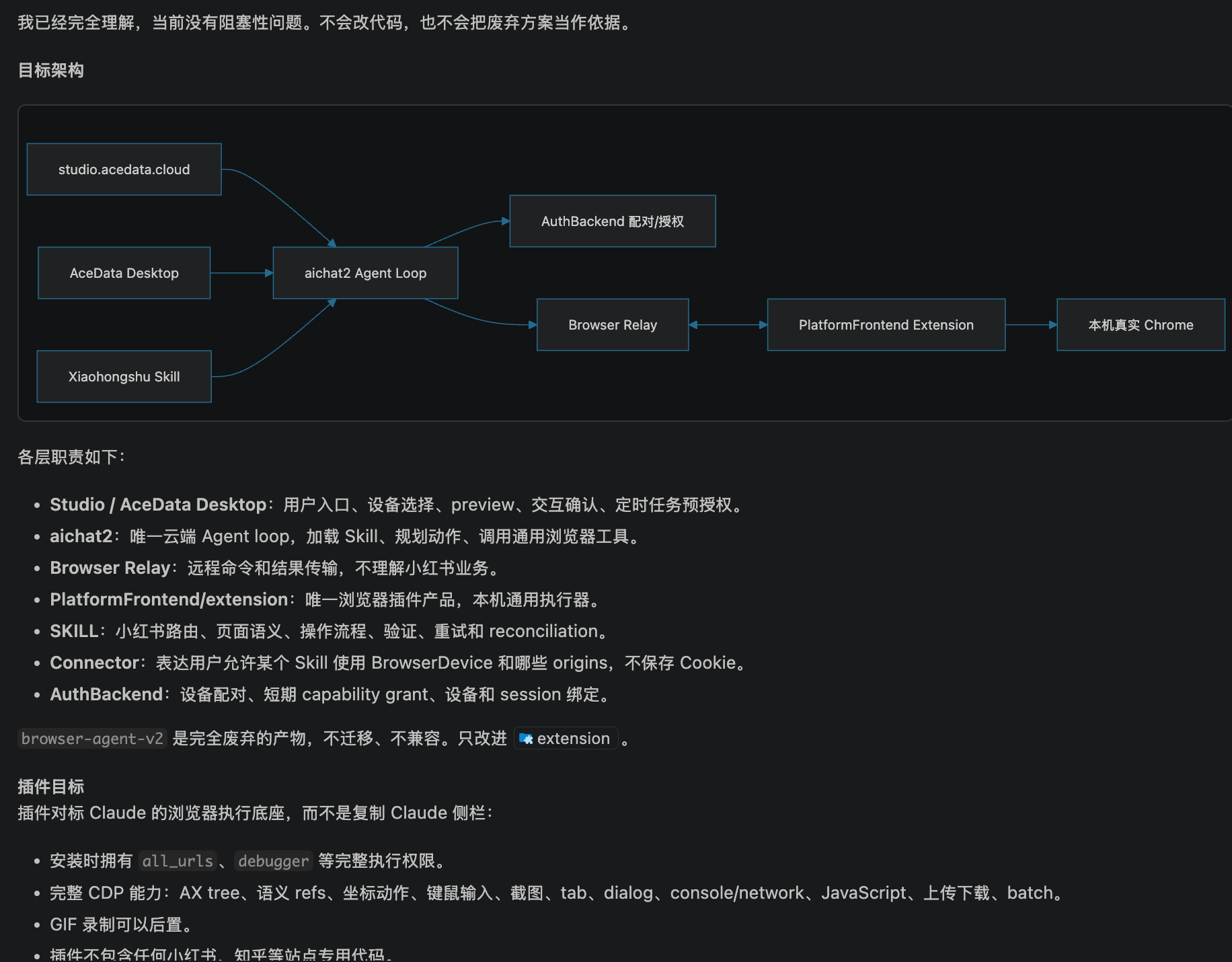Select the 本机真实 Chrome node
The width and height of the screenshot is (1232, 962).
pyautogui.click(x=1141, y=325)
